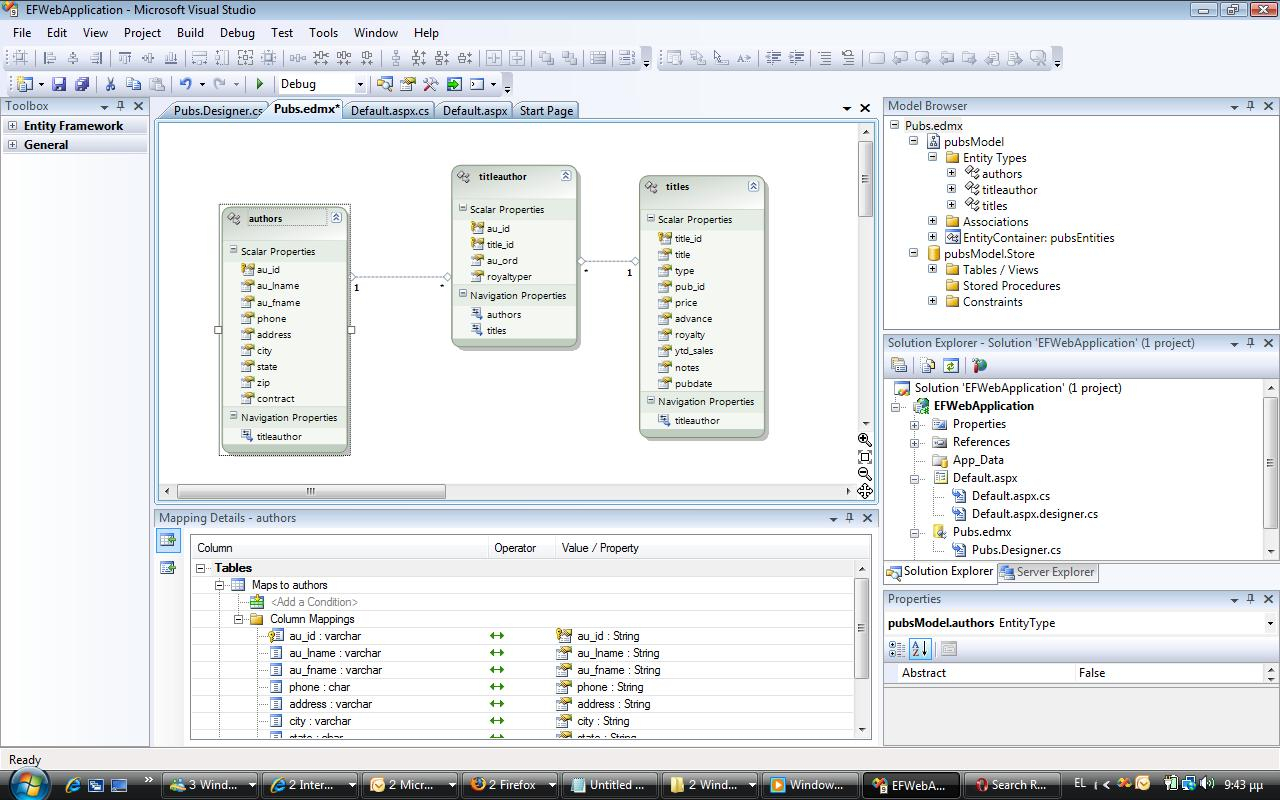The height and width of the screenshot is (800, 1280).
Task: Expand References in Solution Explorer
Action: coord(915,442)
